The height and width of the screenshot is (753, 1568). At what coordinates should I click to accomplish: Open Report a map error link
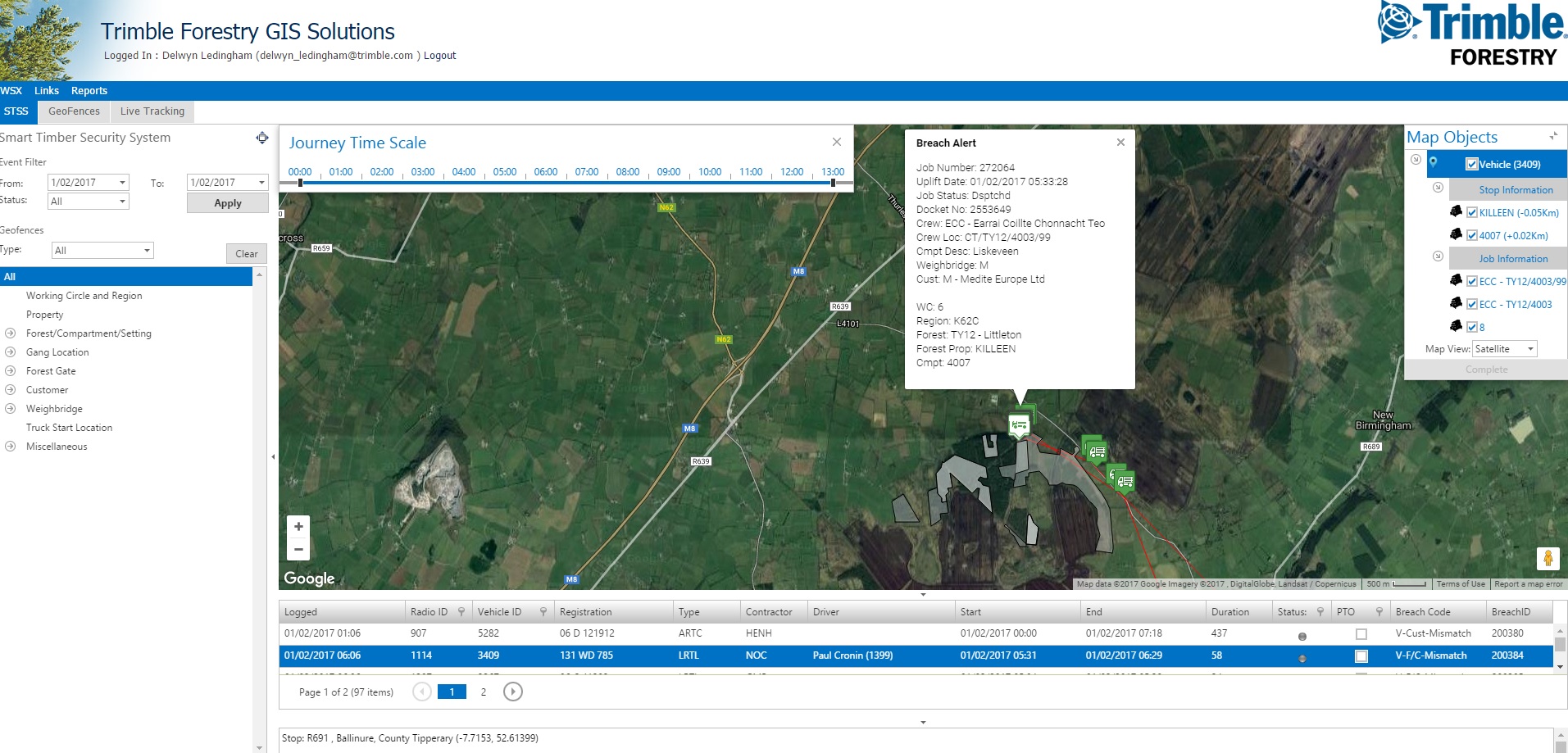click(x=1528, y=584)
